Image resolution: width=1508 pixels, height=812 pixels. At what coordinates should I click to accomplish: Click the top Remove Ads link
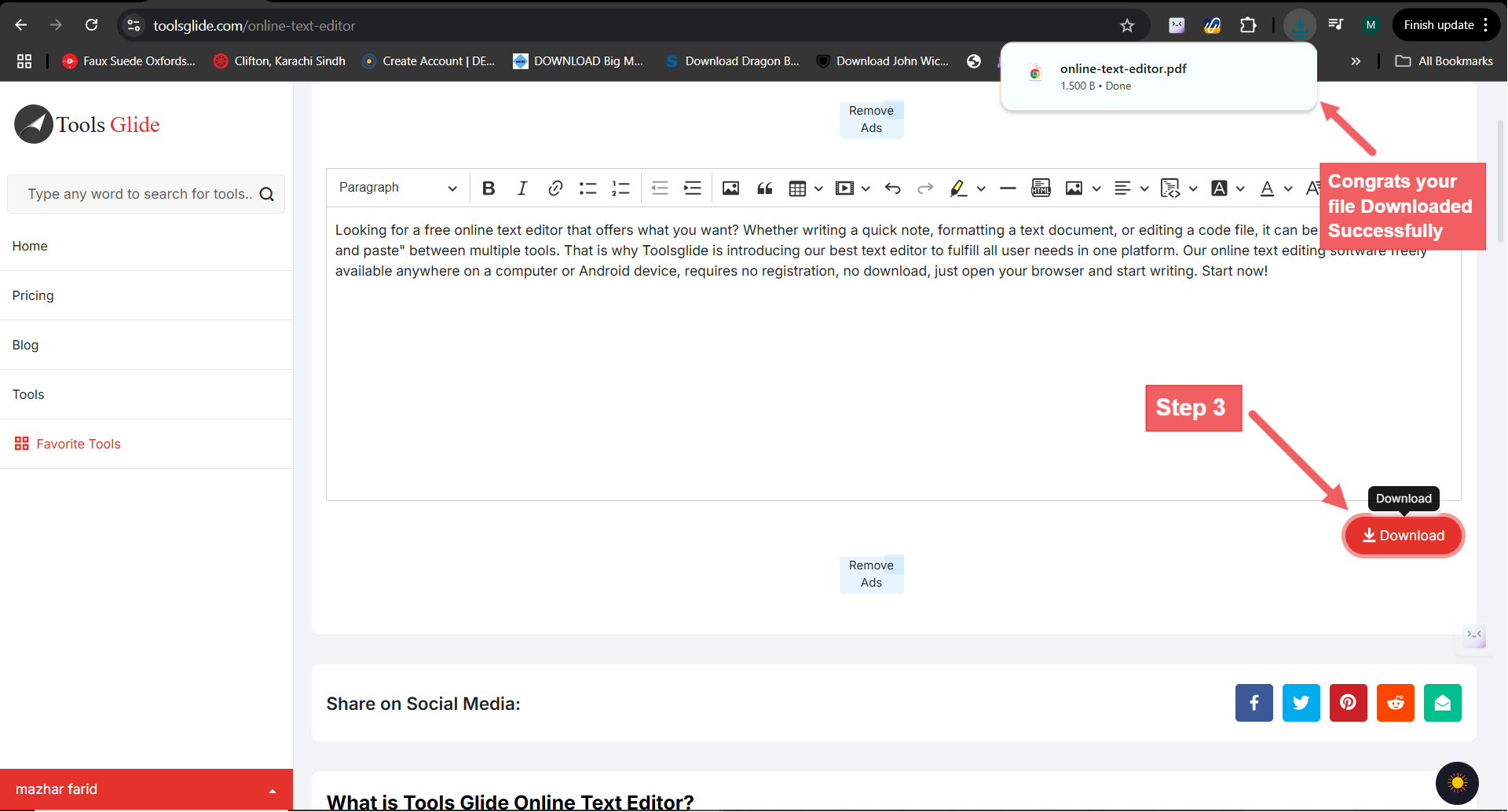pos(871,119)
